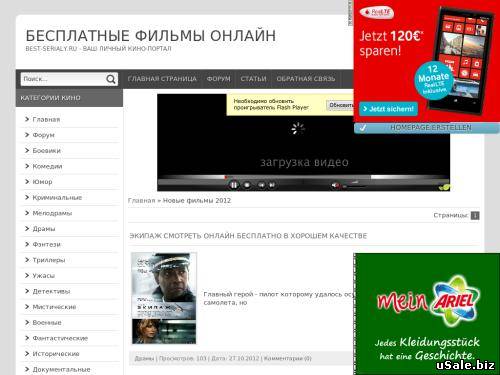Open the Криминальные category
The image size is (500, 375).
pos(57,198)
